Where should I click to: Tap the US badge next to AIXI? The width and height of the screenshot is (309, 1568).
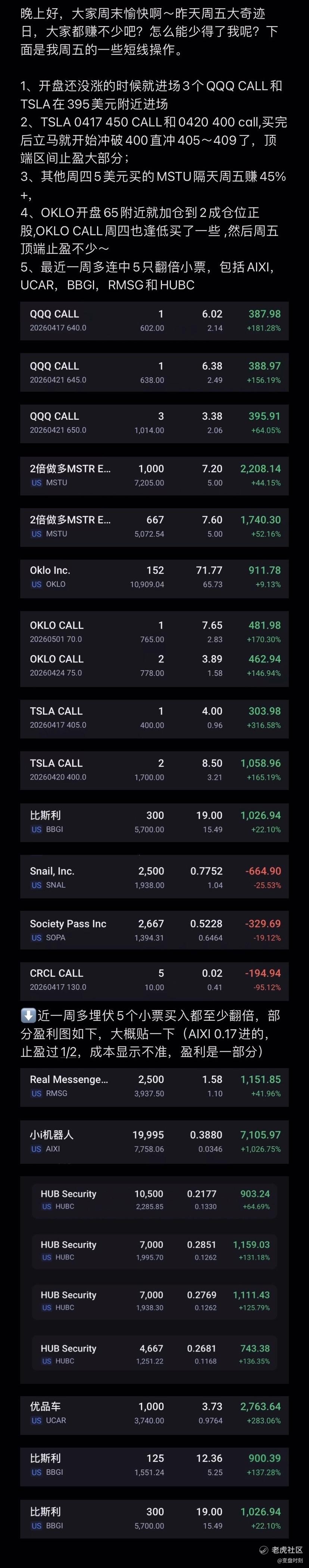37,1149
